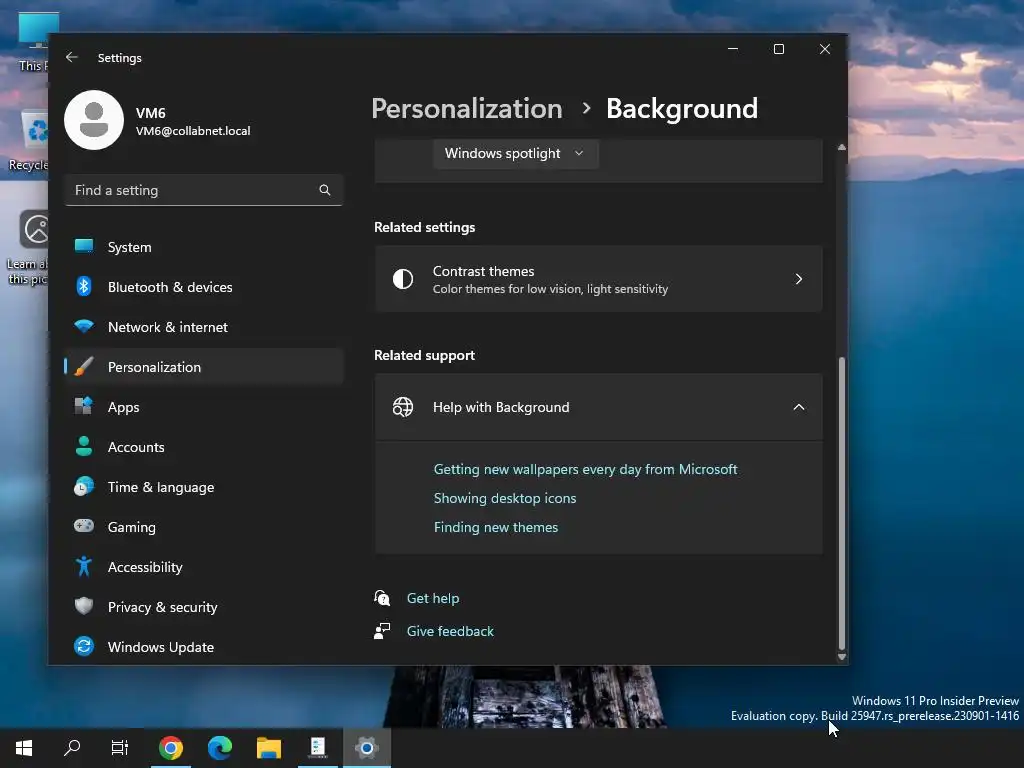Viewport: 1024px width, 768px height.
Task: Click the Apps icon in sidebar
Action: point(84,406)
